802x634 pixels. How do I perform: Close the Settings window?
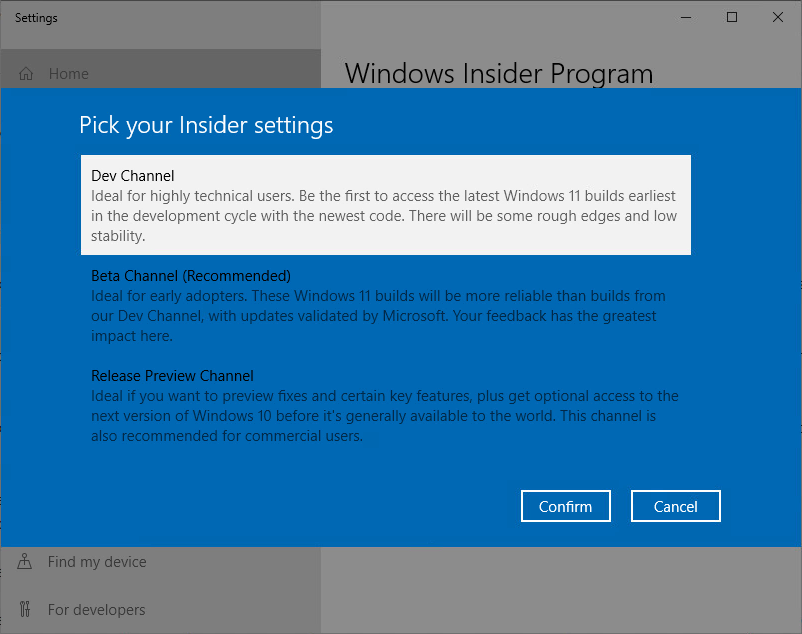(x=778, y=17)
